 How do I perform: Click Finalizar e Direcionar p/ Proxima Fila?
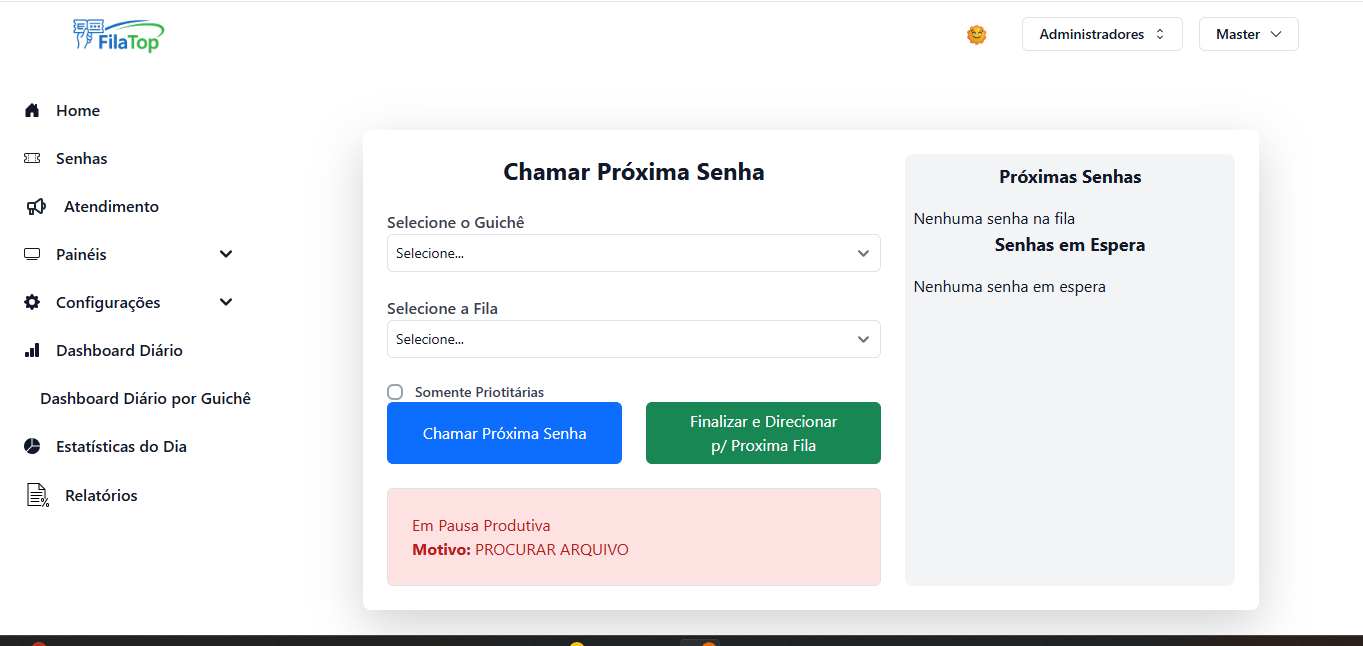click(x=763, y=433)
